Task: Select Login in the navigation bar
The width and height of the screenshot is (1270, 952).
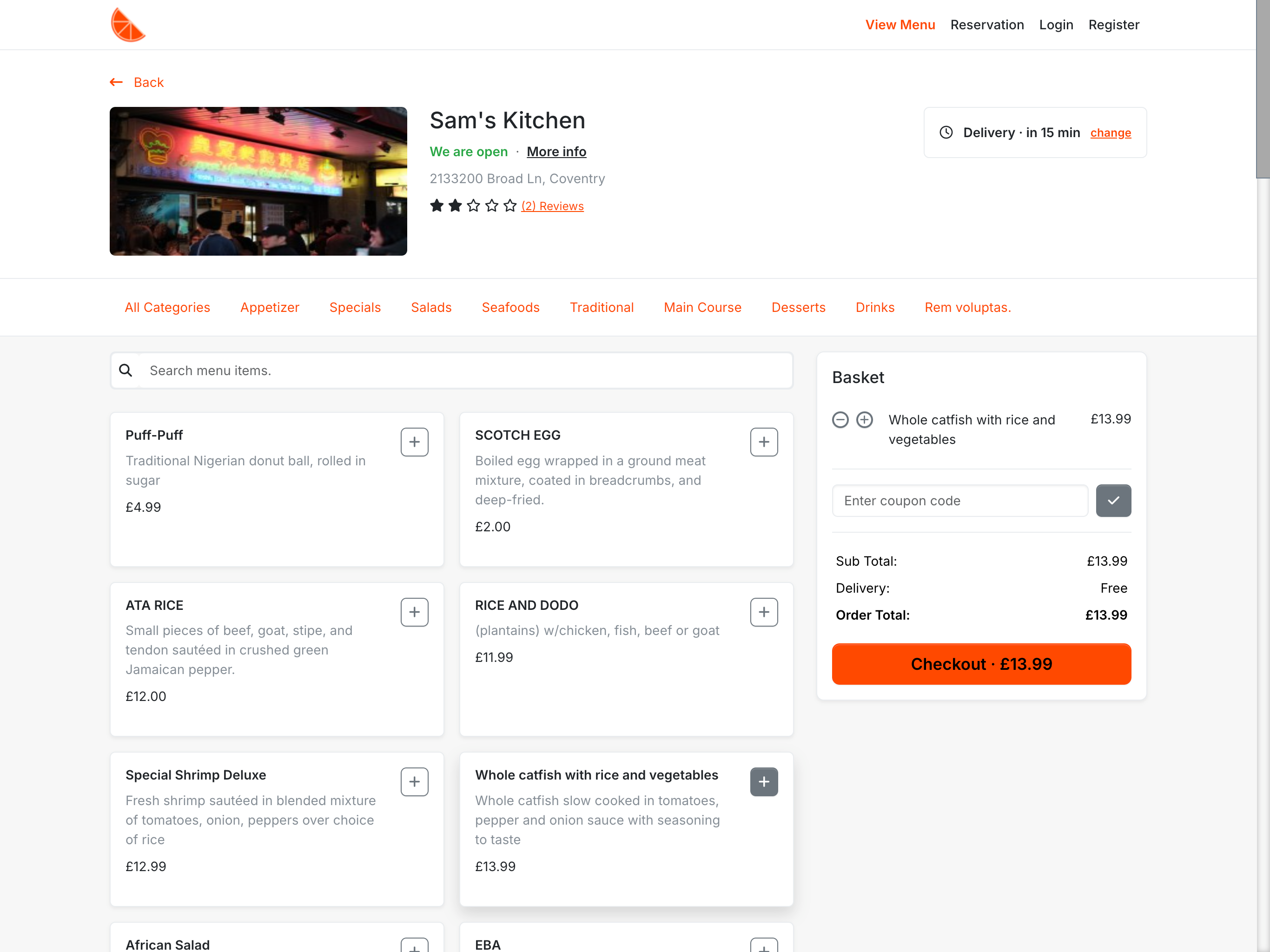Action: (1057, 25)
